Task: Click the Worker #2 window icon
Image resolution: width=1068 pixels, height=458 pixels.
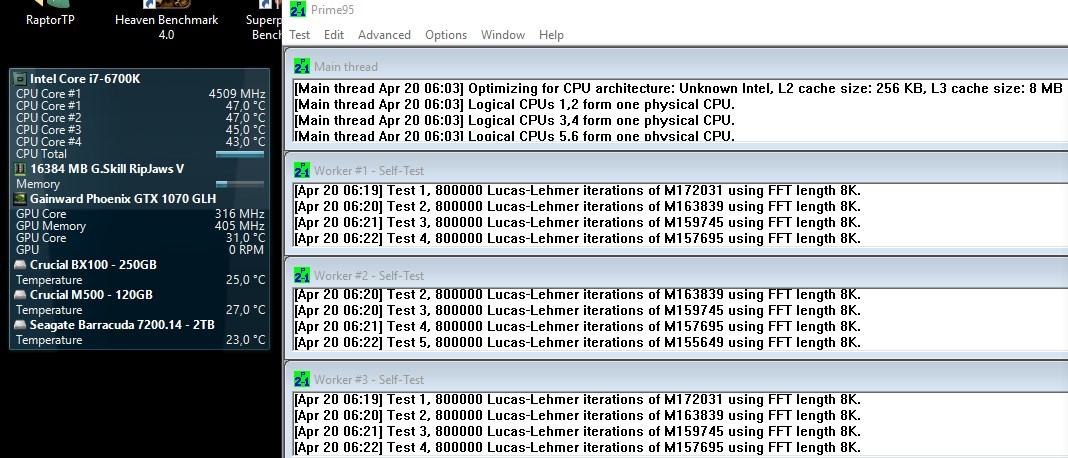Action: [302, 275]
